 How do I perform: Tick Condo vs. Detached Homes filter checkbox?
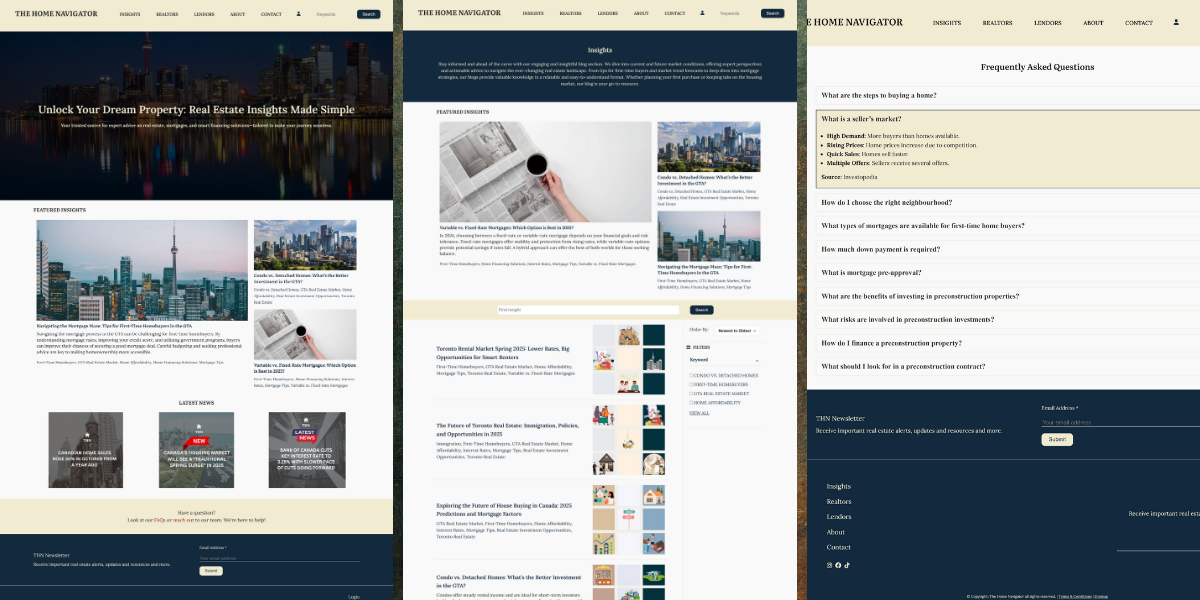click(x=691, y=375)
